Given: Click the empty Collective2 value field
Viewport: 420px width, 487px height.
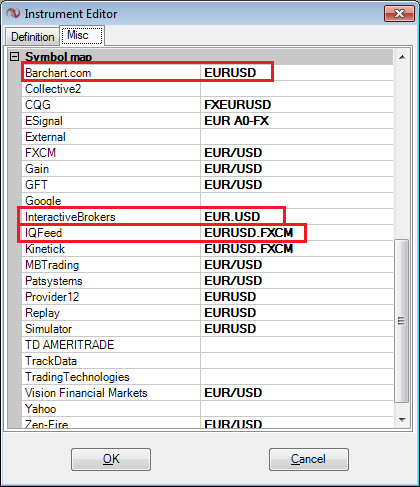Looking at the screenshot, I should tap(297, 89).
